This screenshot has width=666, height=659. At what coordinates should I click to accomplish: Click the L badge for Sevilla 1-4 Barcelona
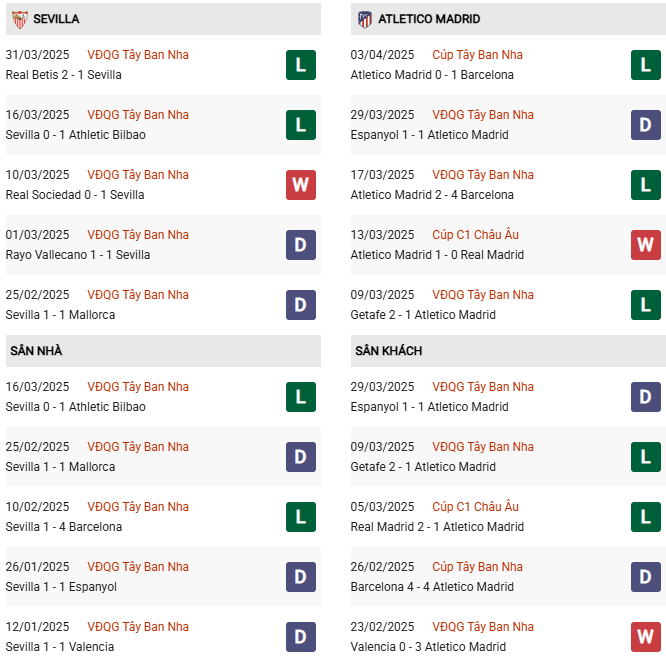point(300,517)
